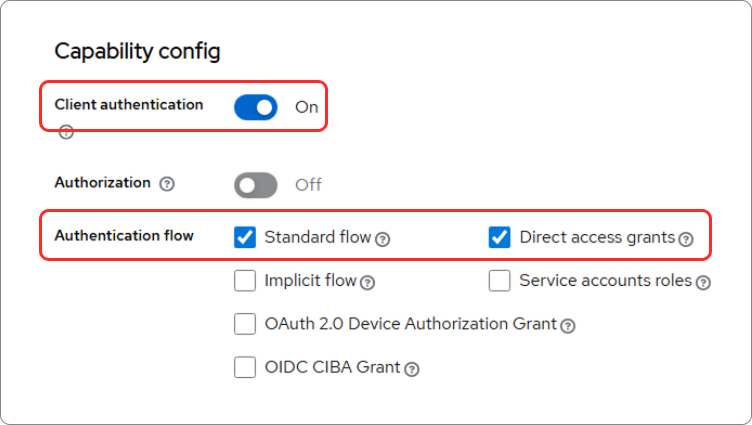Uncheck the Direct access grants checkbox

(x=500, y=237)
